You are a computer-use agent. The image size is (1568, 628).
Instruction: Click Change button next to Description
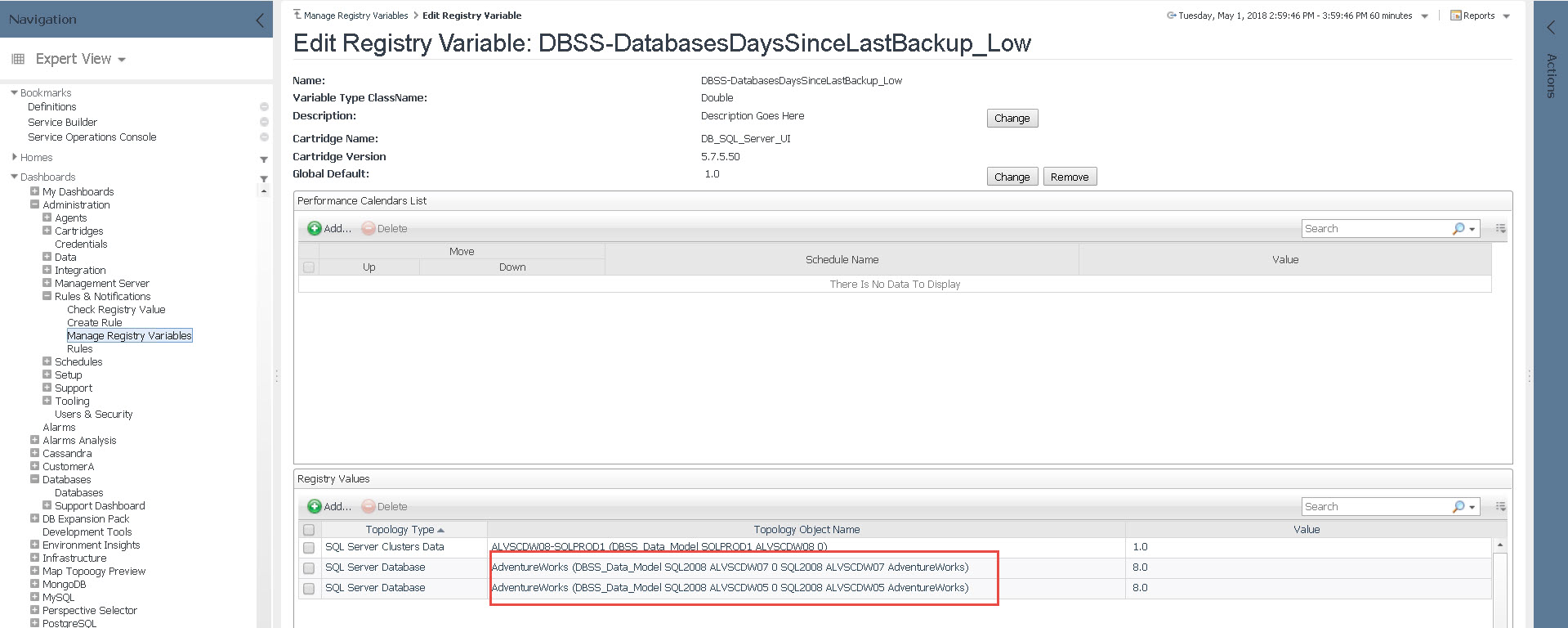click(x=1012, y=119)
